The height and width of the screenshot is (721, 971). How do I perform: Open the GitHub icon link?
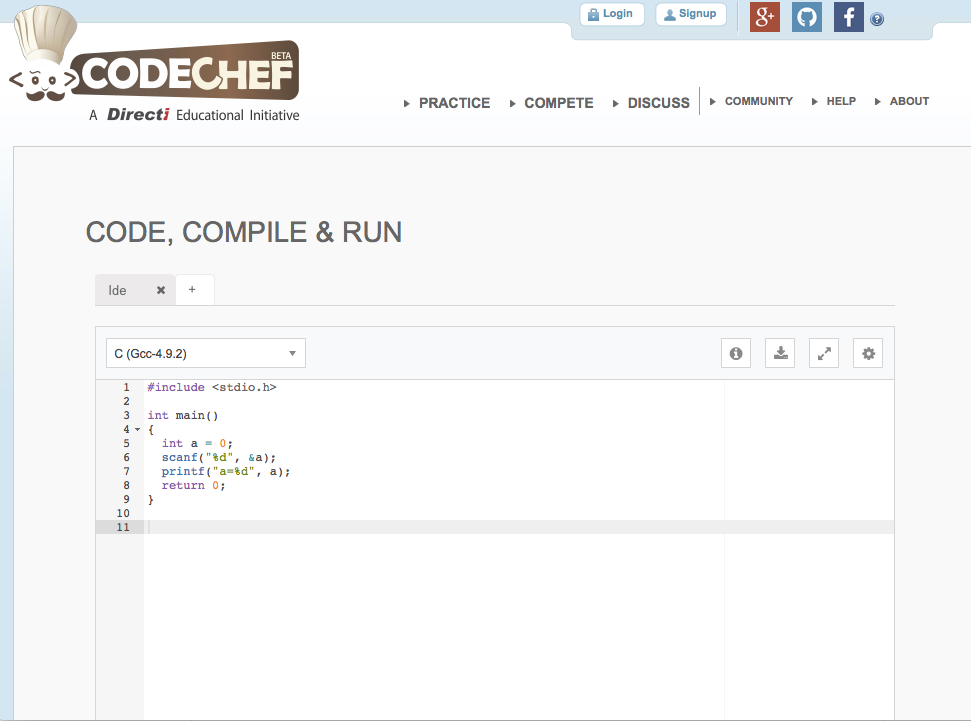tap(807, 17)
